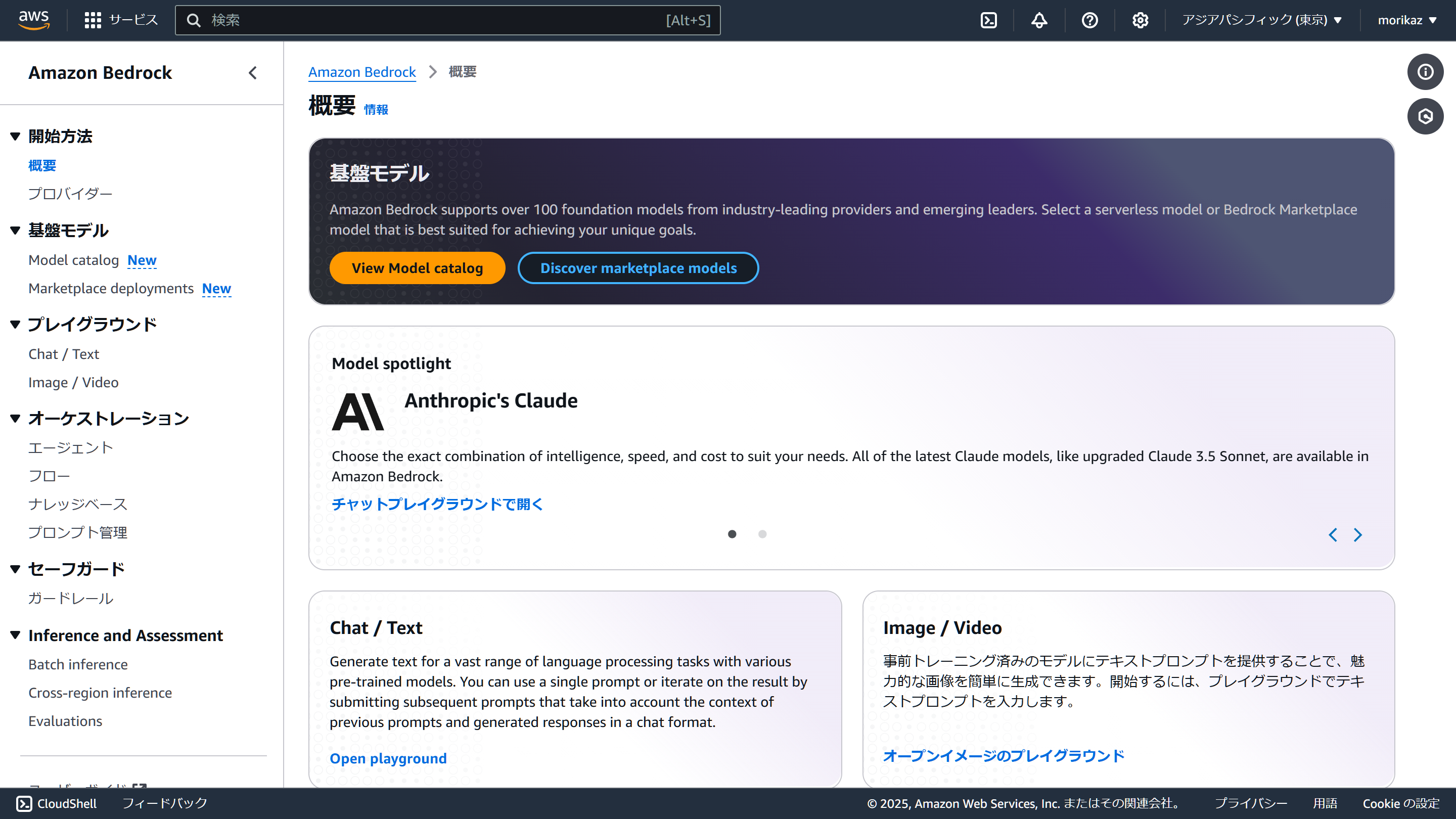Screen dimensions: 1456x819
Task: Click the View Model catalog button
Action: (x=417, y=268)
